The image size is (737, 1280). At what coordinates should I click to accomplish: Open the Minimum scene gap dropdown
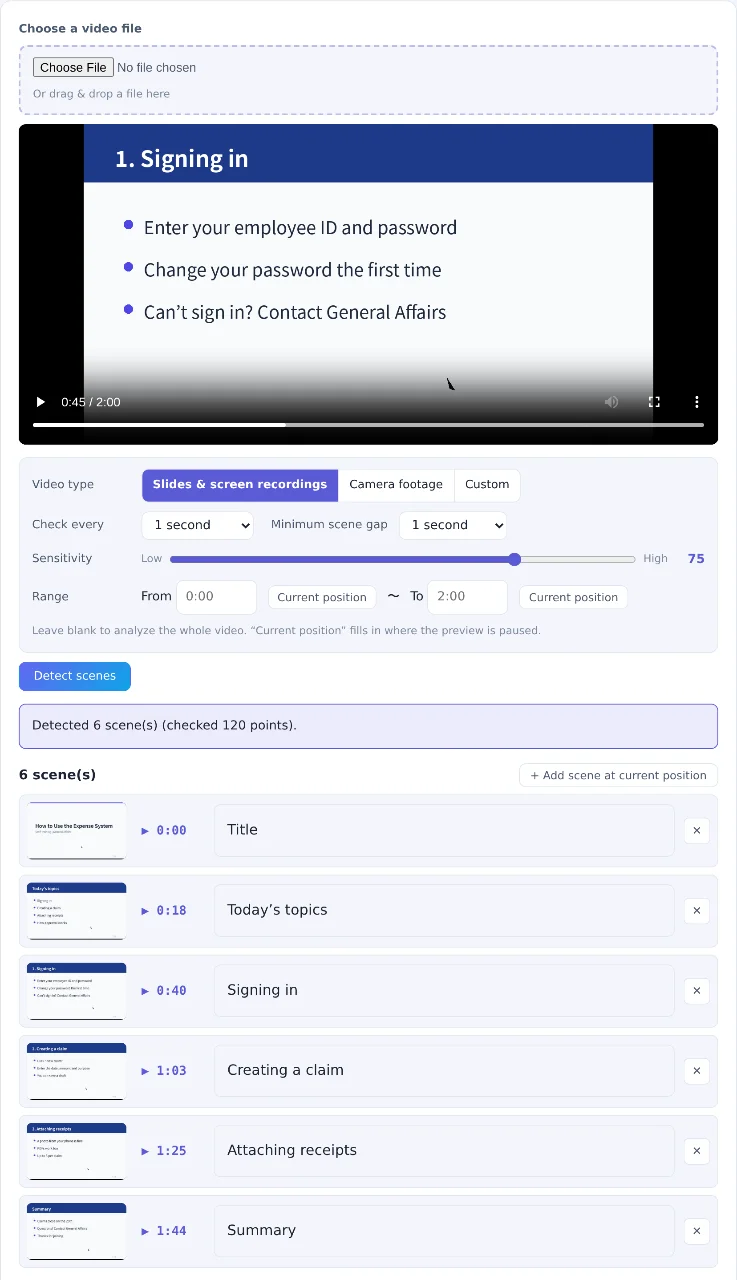pos(453,525)
